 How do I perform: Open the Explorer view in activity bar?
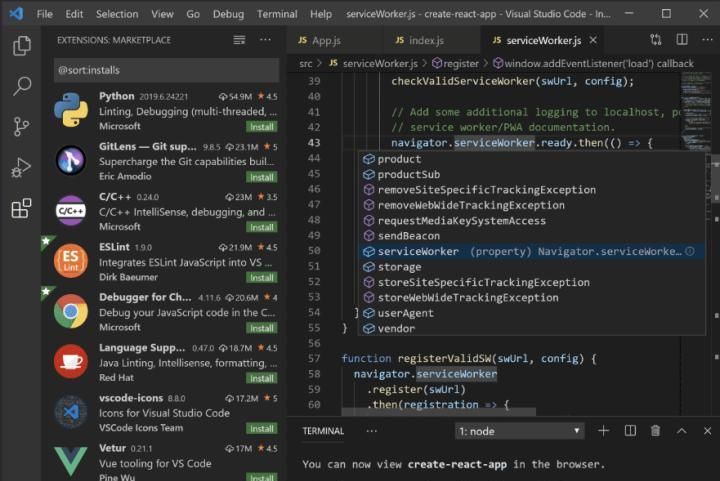point(21,46)
